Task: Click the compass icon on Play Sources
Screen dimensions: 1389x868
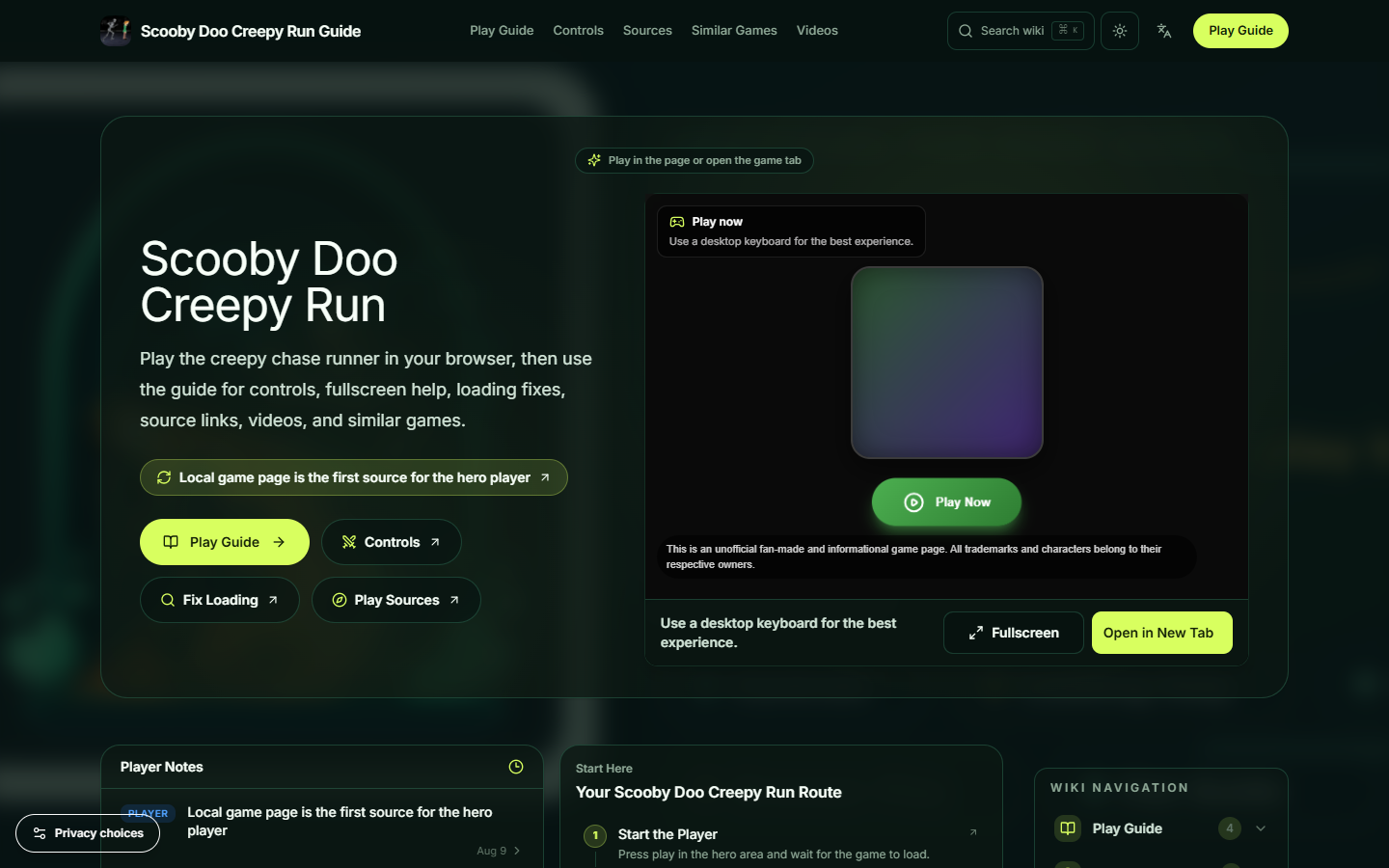Action: [340, 600]
